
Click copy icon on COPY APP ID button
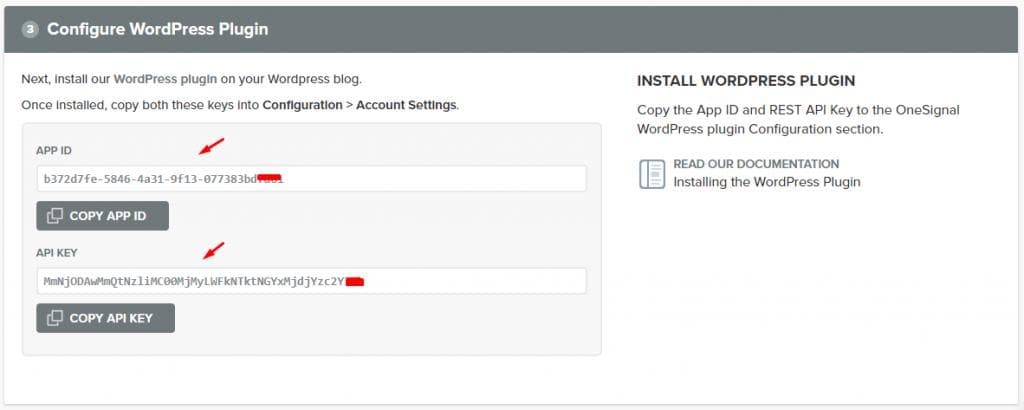coord(56,215)
